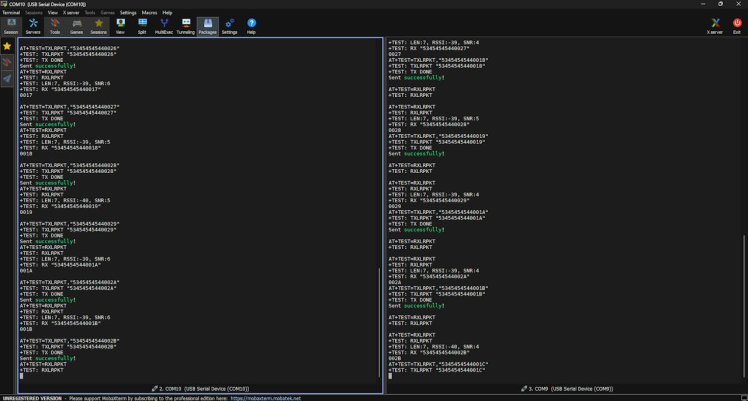
Task: Click the Exit power icon
Action: coord(737,25)
